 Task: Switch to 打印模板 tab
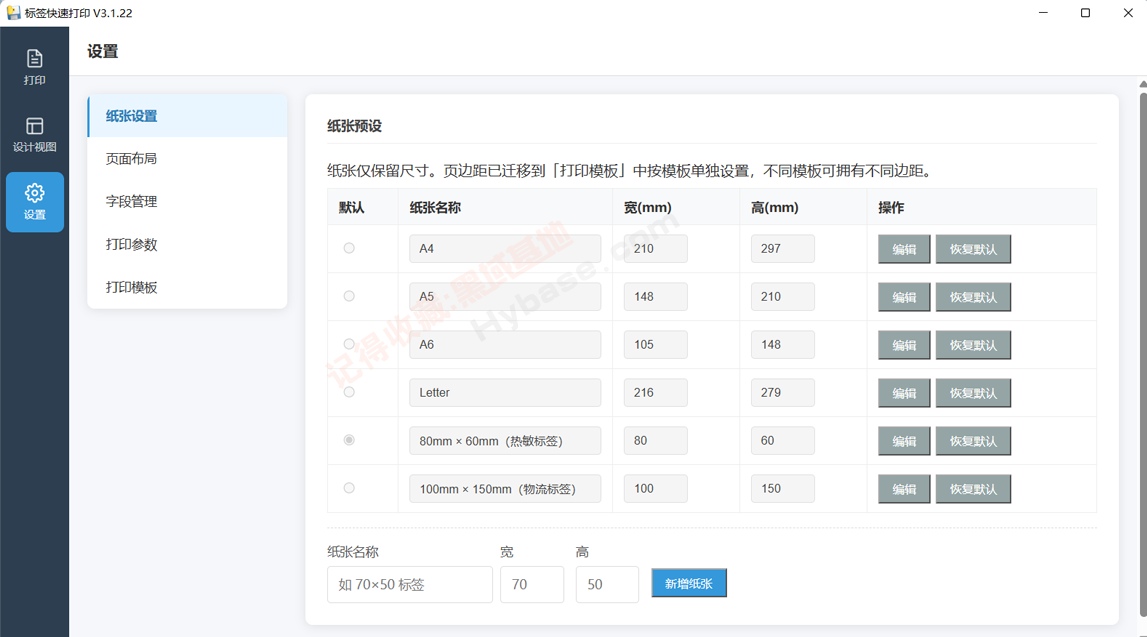187,287
